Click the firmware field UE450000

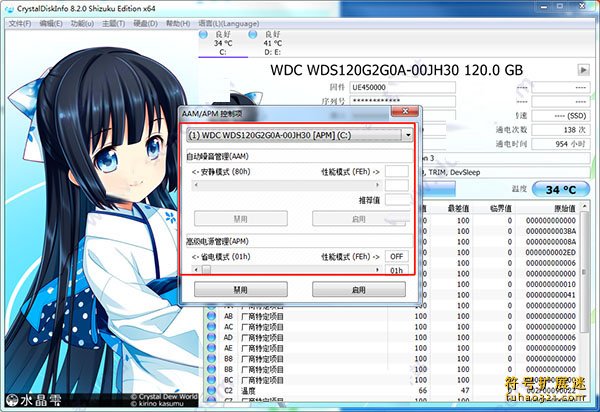(x=402, y=87)
